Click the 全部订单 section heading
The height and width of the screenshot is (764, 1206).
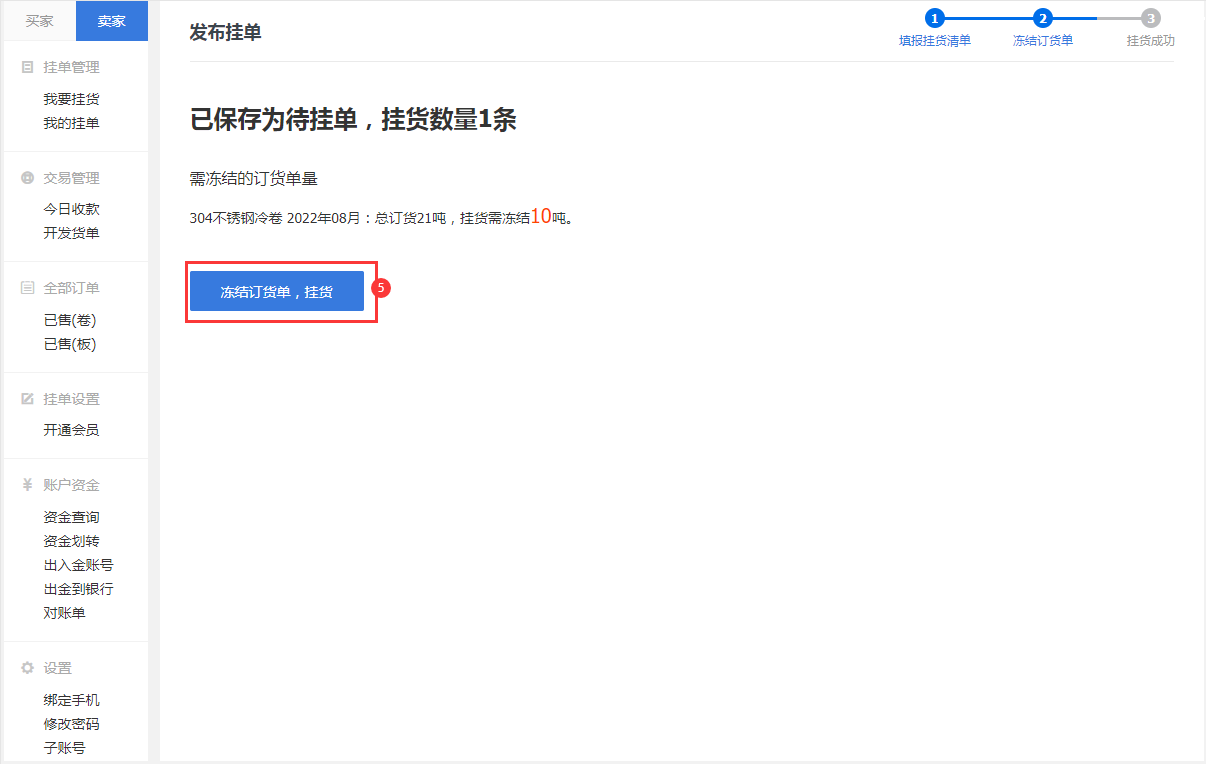(71, 288)
